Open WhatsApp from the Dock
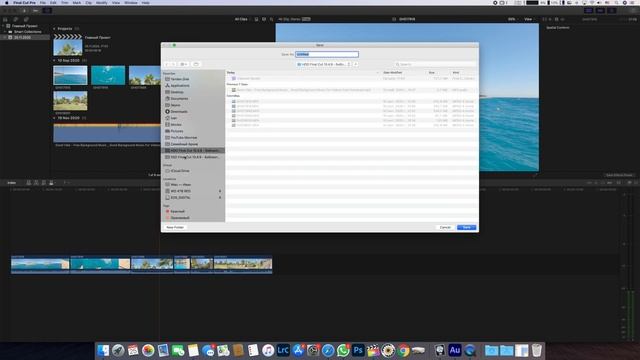This screenshot has height=360, width=640. 343,350
